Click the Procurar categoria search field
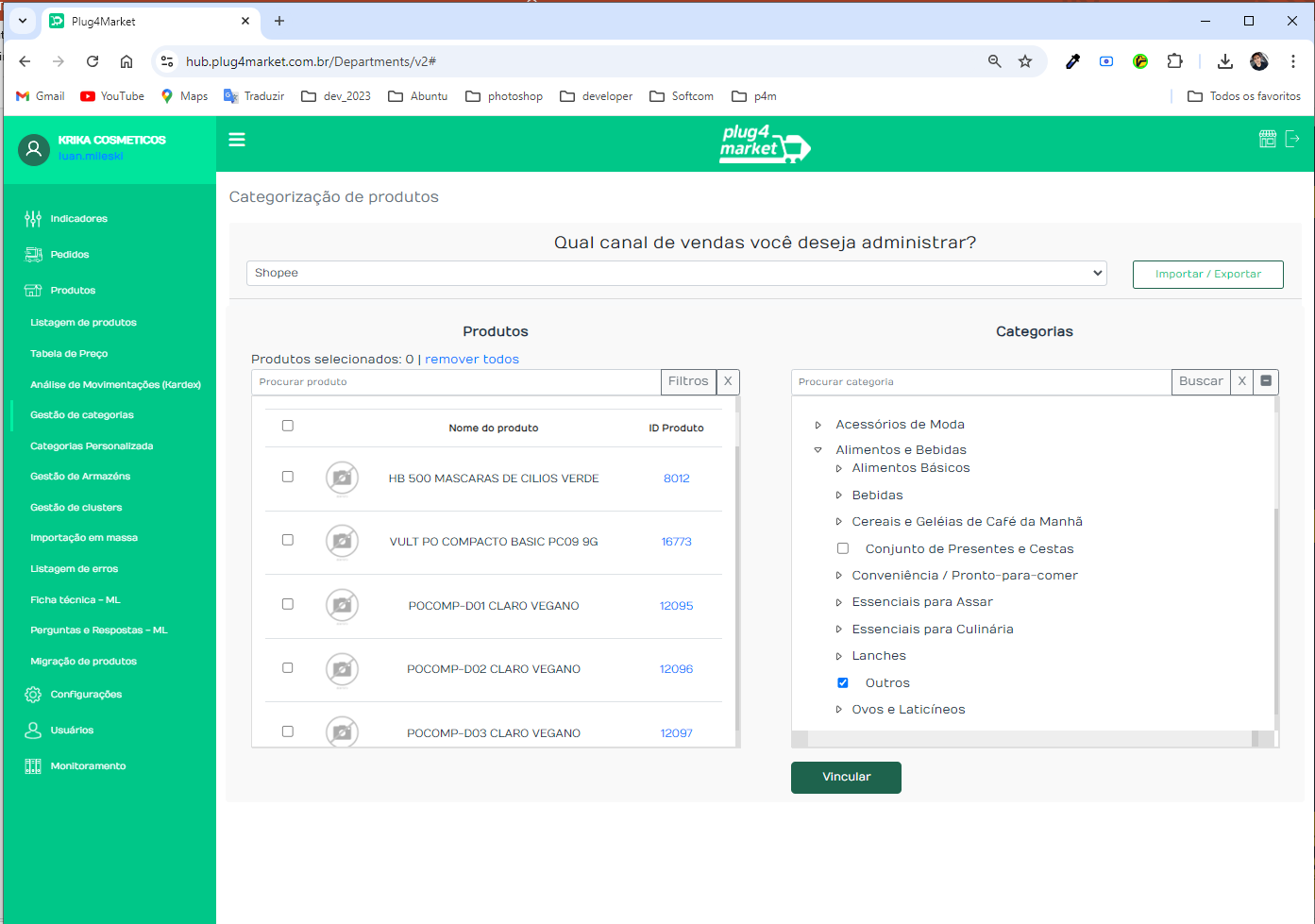 [980, 381]
